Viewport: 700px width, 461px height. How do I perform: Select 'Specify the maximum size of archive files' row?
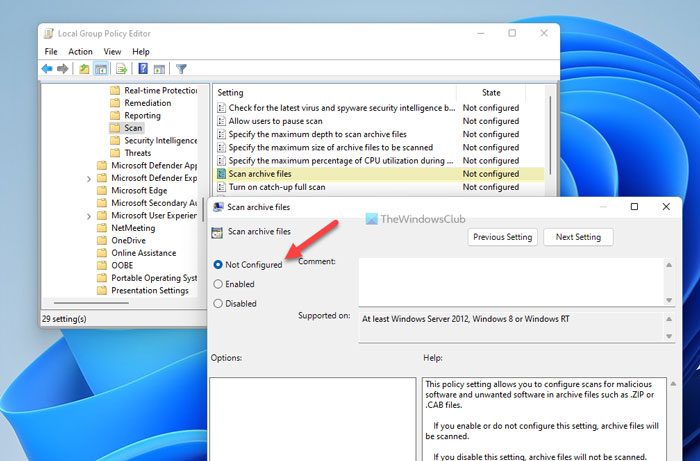click(379, 147)
